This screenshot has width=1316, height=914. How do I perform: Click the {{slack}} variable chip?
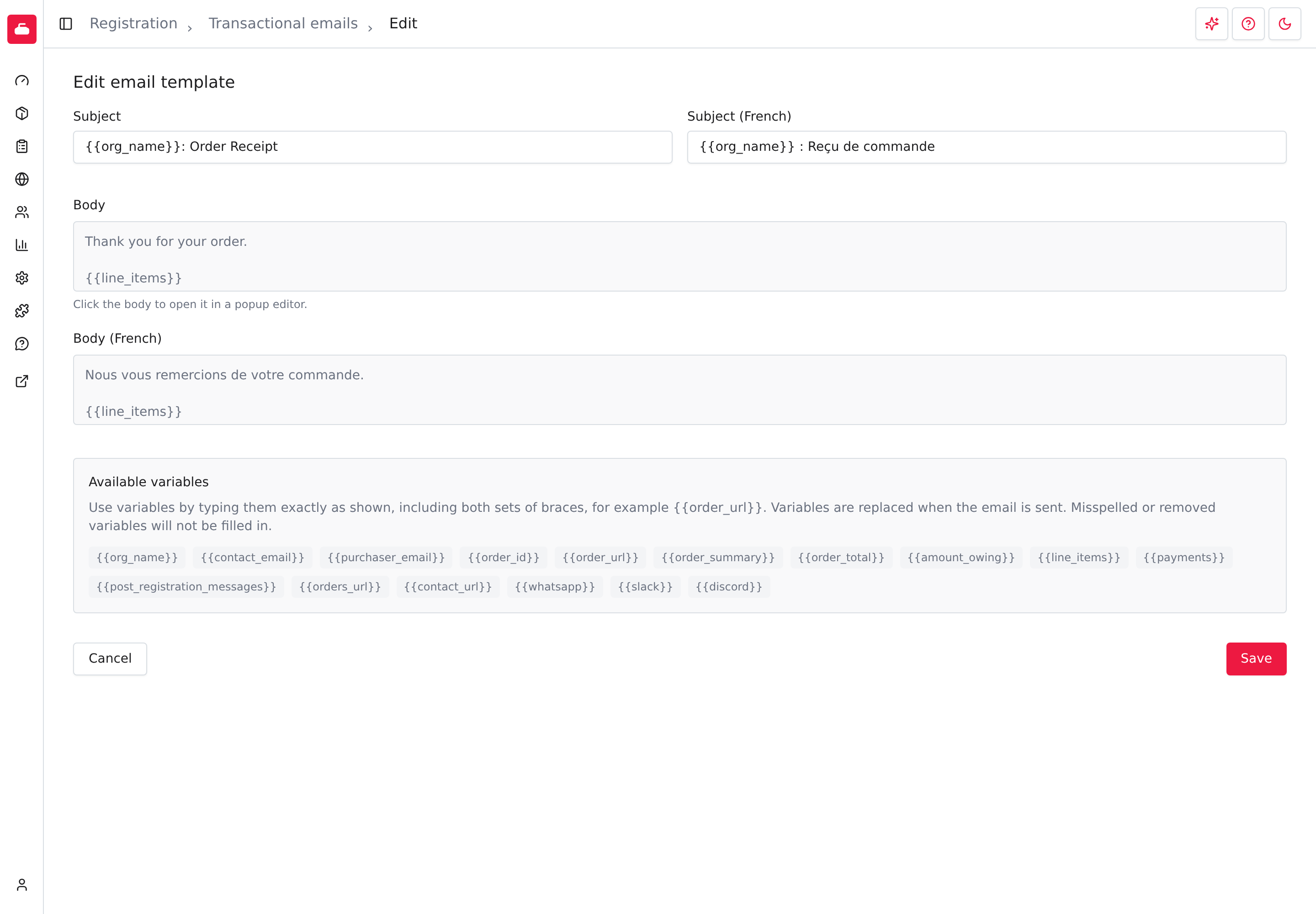click(x=645, y=586)
